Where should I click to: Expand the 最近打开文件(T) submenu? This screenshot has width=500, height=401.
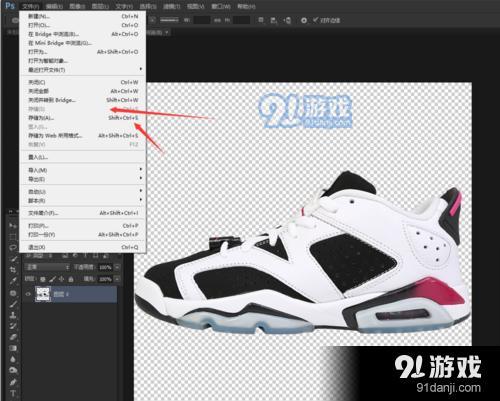[x=82, y=70]
